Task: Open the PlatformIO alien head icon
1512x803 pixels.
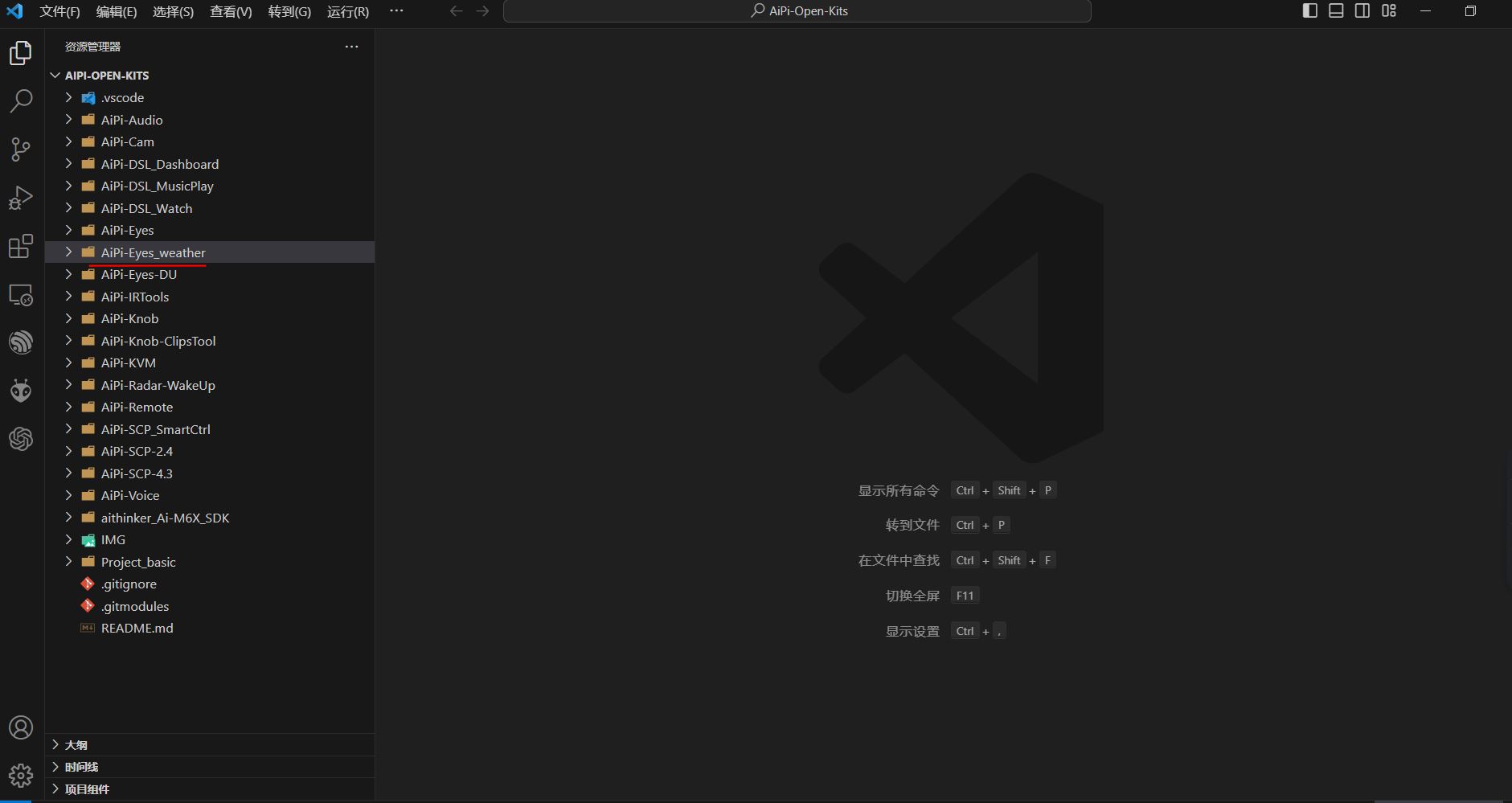Action: 21,391
